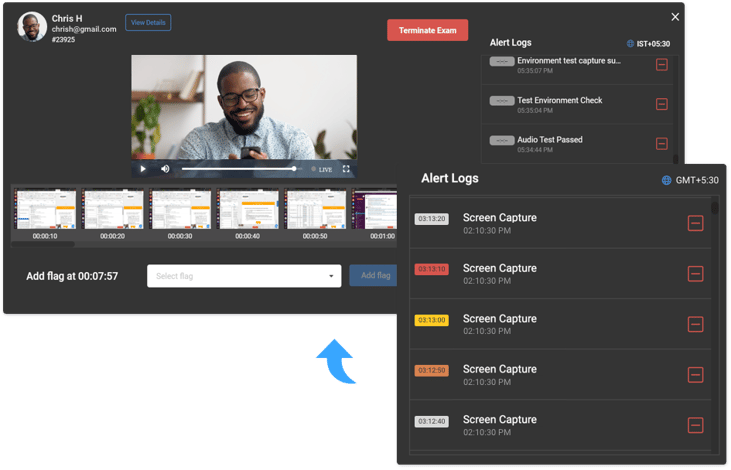Open the 00:00:10 screenshot thumbnail
Viewport: 731px width, 470px height.
click(45, 209)
